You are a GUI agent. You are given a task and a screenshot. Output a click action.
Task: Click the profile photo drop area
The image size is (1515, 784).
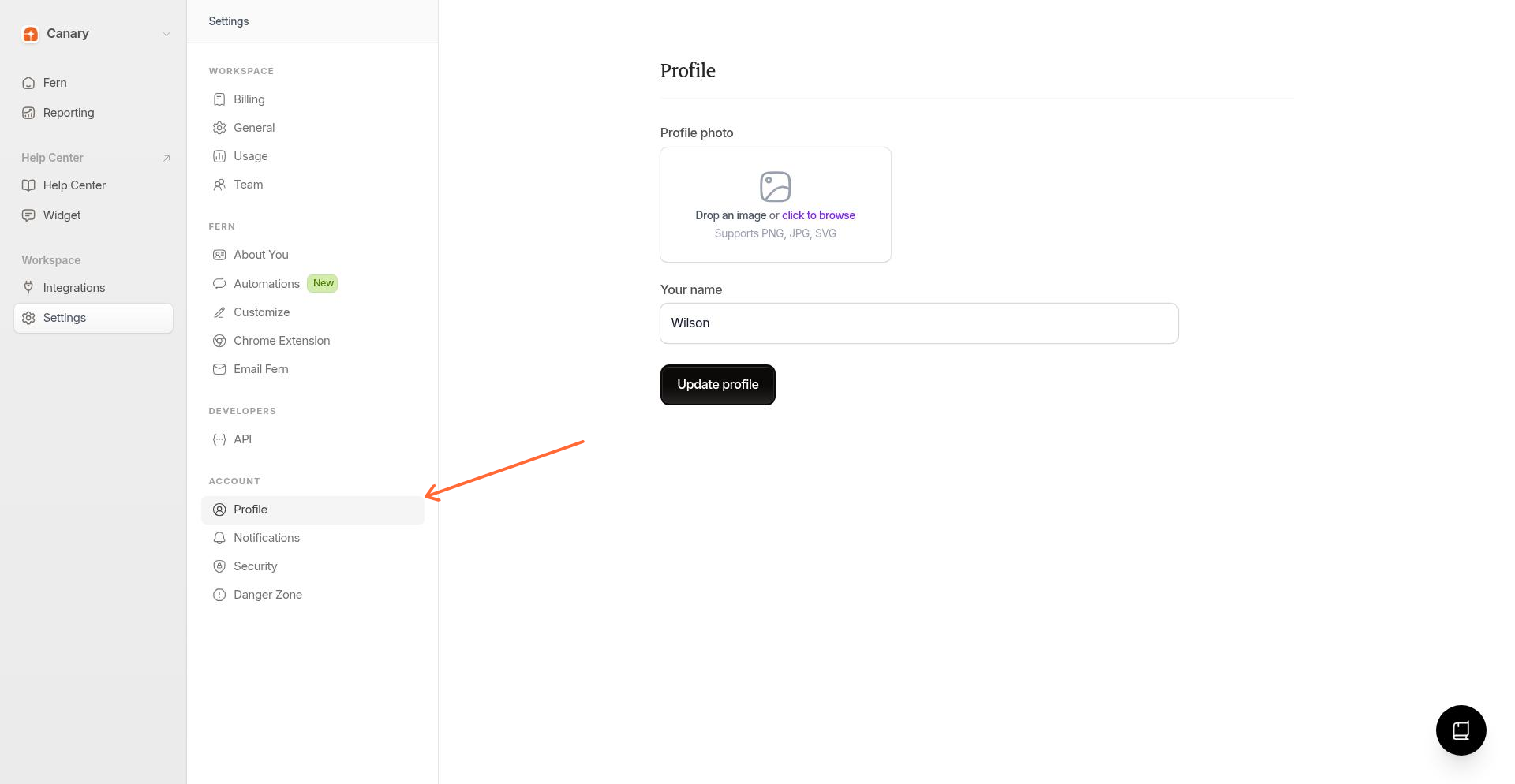point(775,204)
